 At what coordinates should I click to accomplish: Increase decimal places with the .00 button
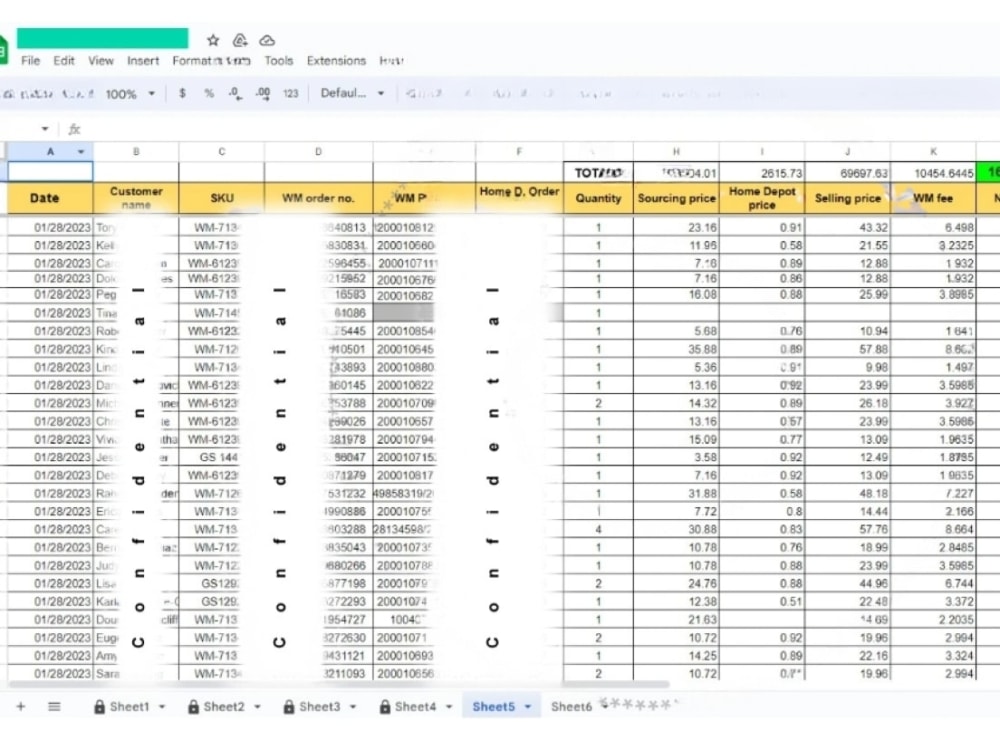point(263,94)
